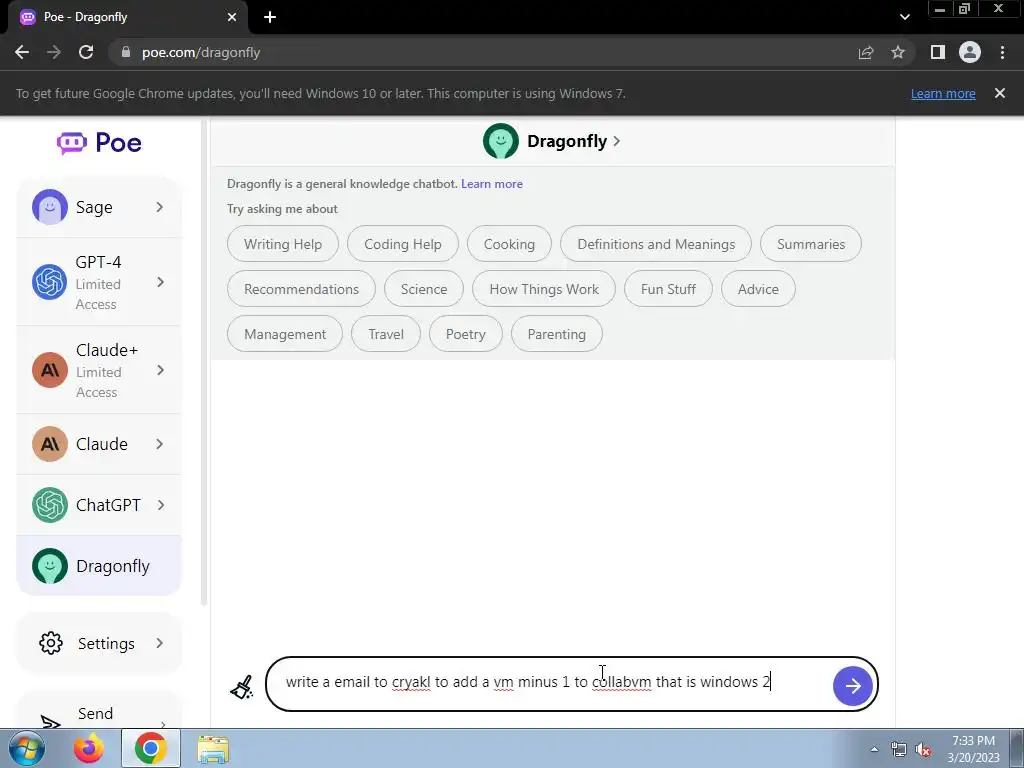Image resolution: width=1024 pixels, height=768 pixels.
Task: Click Dragonfly avatar in chat header
Action: pyautogui.click(x=500, y=141)
